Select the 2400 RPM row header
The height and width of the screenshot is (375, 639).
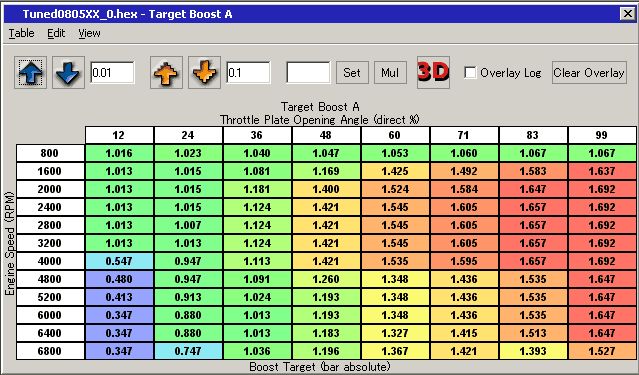coord(50,207)
